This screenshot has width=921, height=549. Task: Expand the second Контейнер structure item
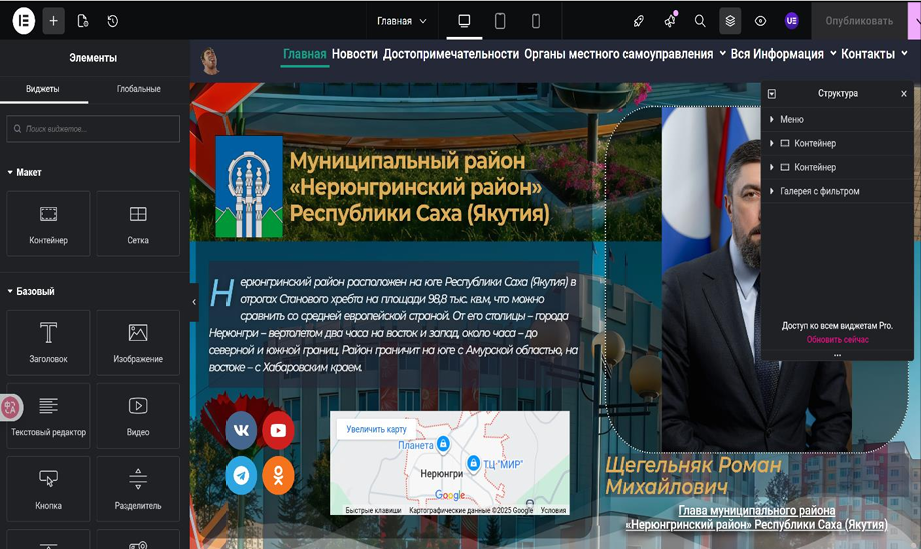coord(772,167)
